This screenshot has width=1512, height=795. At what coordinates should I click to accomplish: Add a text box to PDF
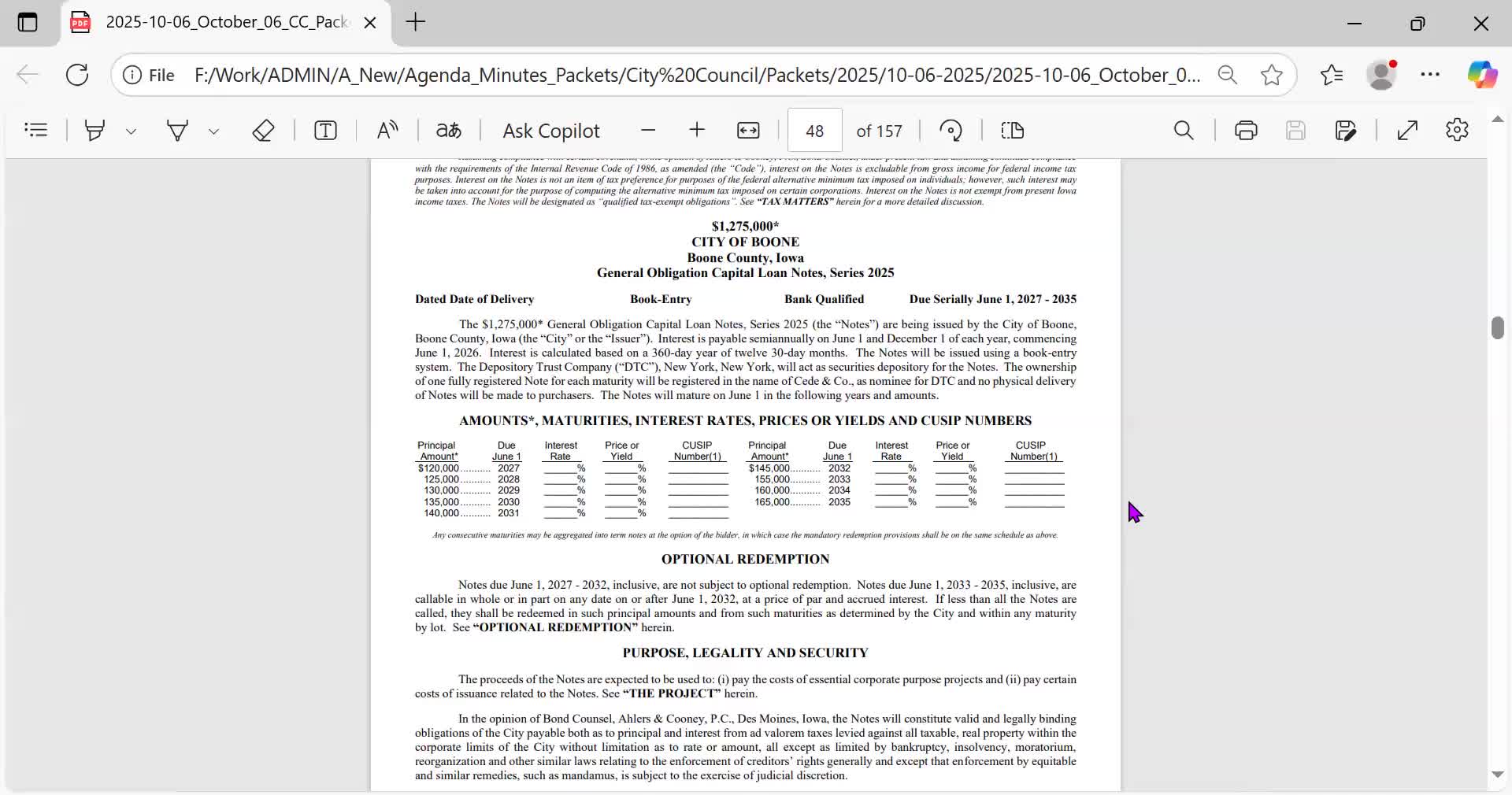[325, 130]
